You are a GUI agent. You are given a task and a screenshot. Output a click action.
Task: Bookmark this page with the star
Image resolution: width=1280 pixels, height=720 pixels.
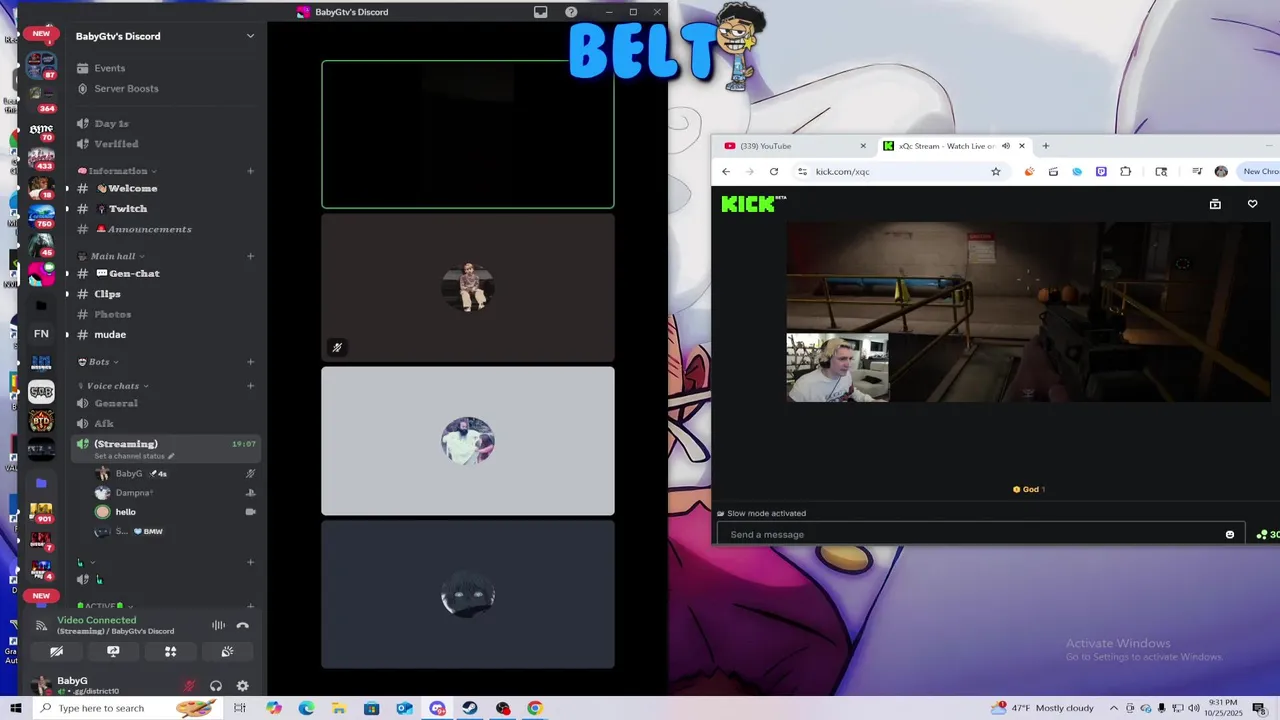pyautogui.click(x=996, y=171)
